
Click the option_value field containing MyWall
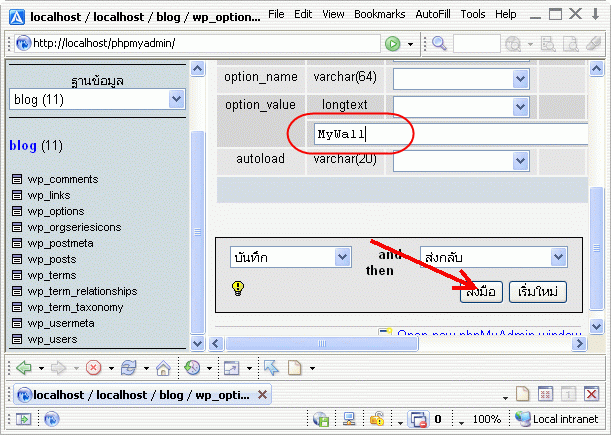pos(450,133)
